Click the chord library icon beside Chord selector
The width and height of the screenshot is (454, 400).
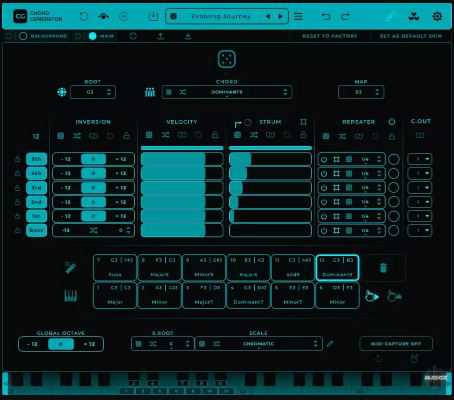coord(150,92)
